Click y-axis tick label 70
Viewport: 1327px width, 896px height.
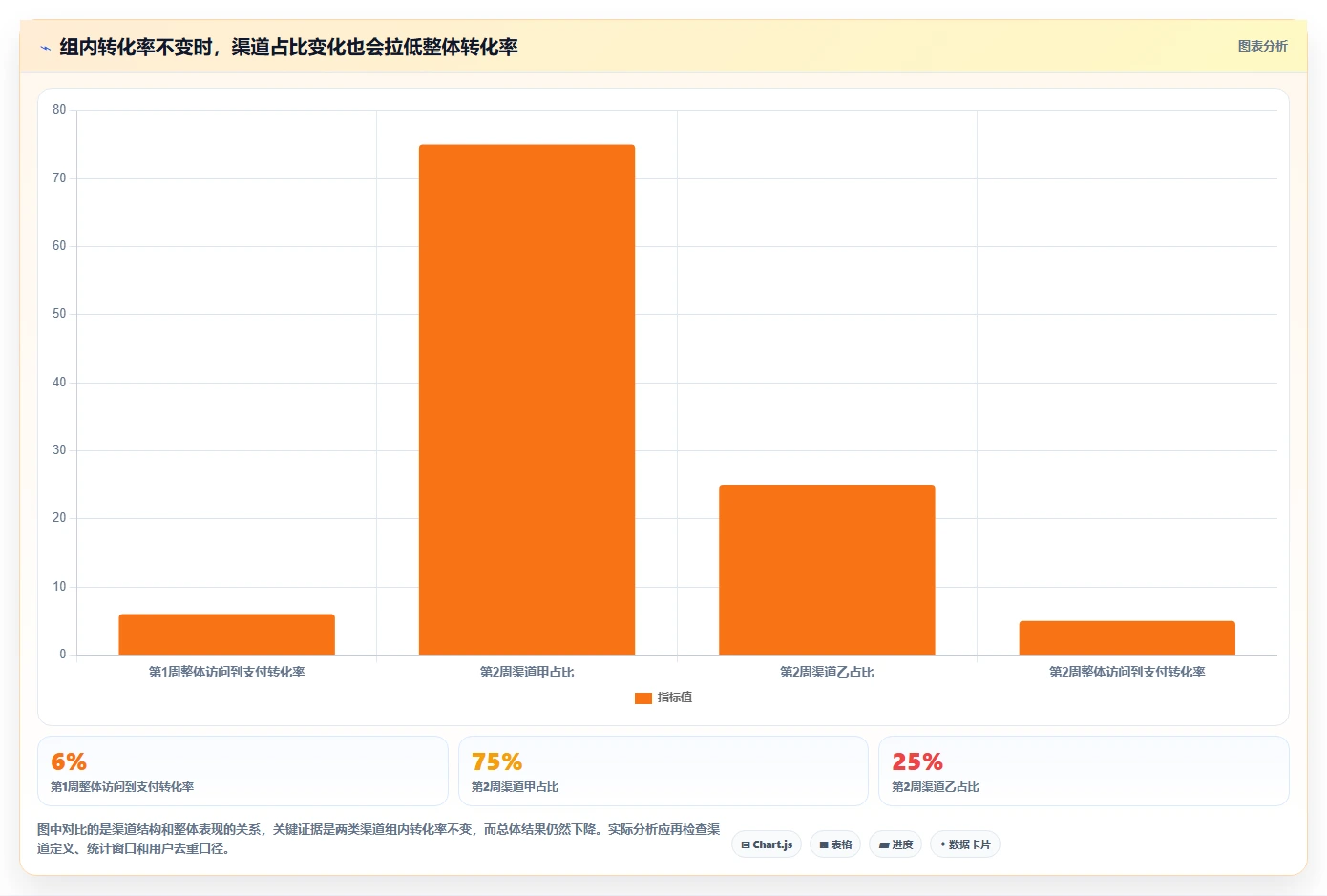59,178
